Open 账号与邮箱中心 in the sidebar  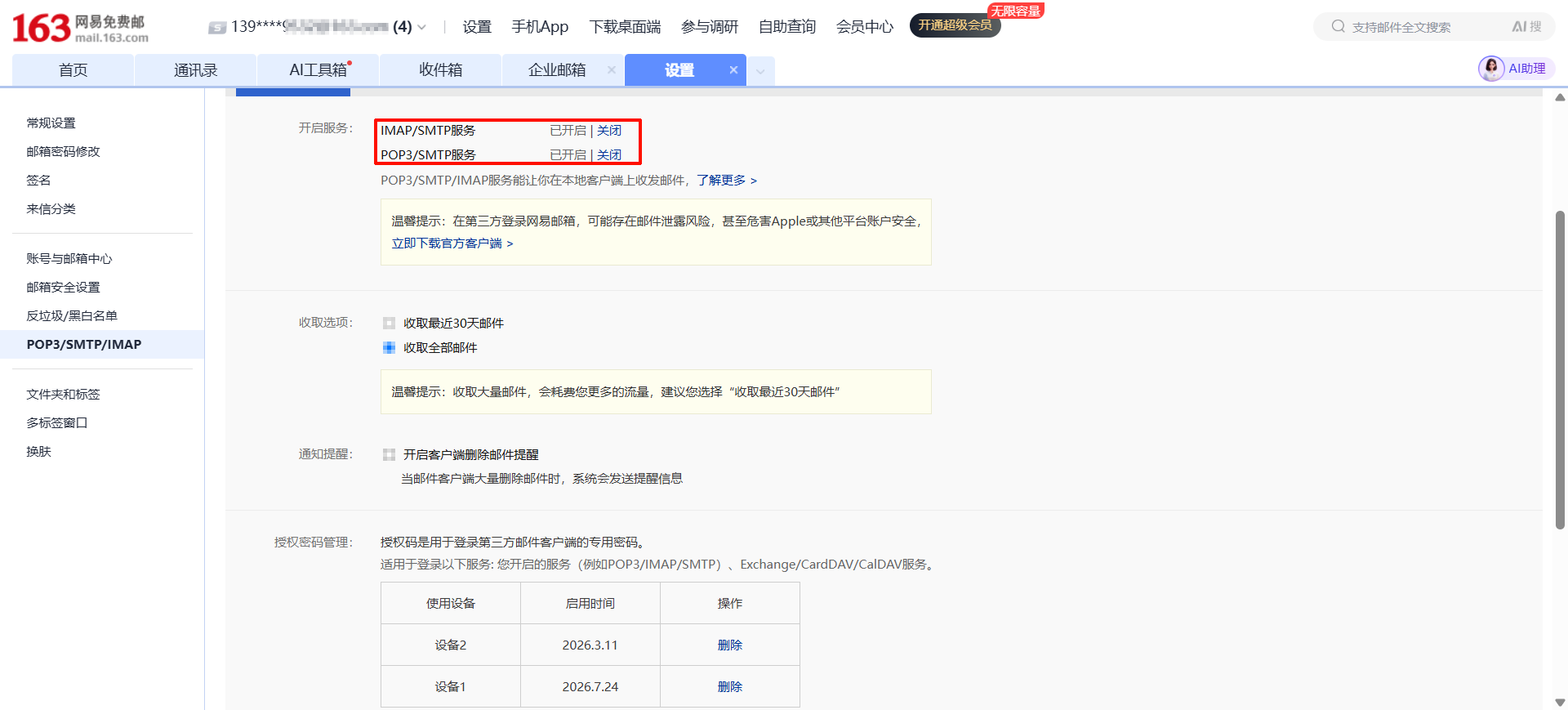(69, 258)
